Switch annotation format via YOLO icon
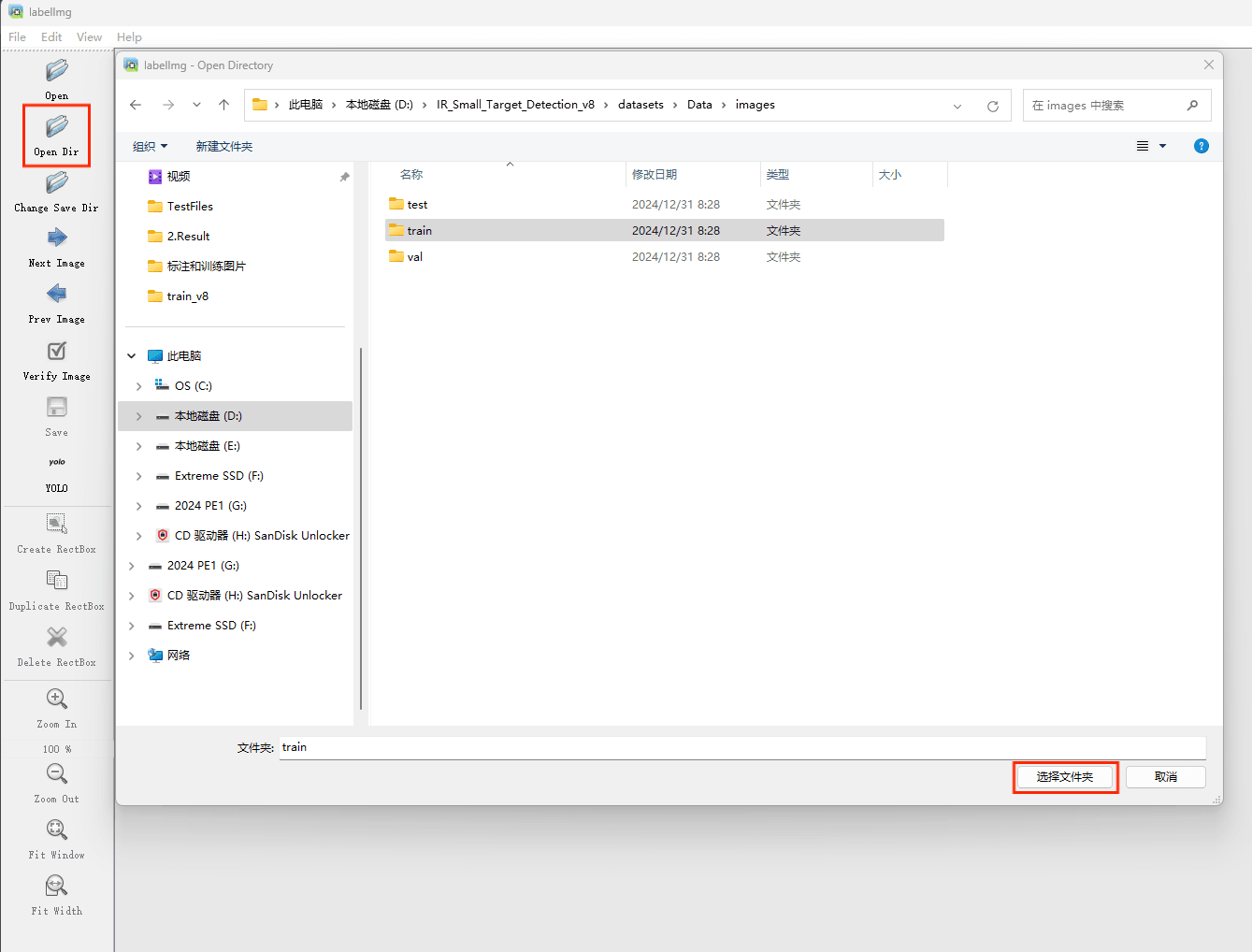Image resolution: width=1252 pixels, height=952 pixels. 57,464
